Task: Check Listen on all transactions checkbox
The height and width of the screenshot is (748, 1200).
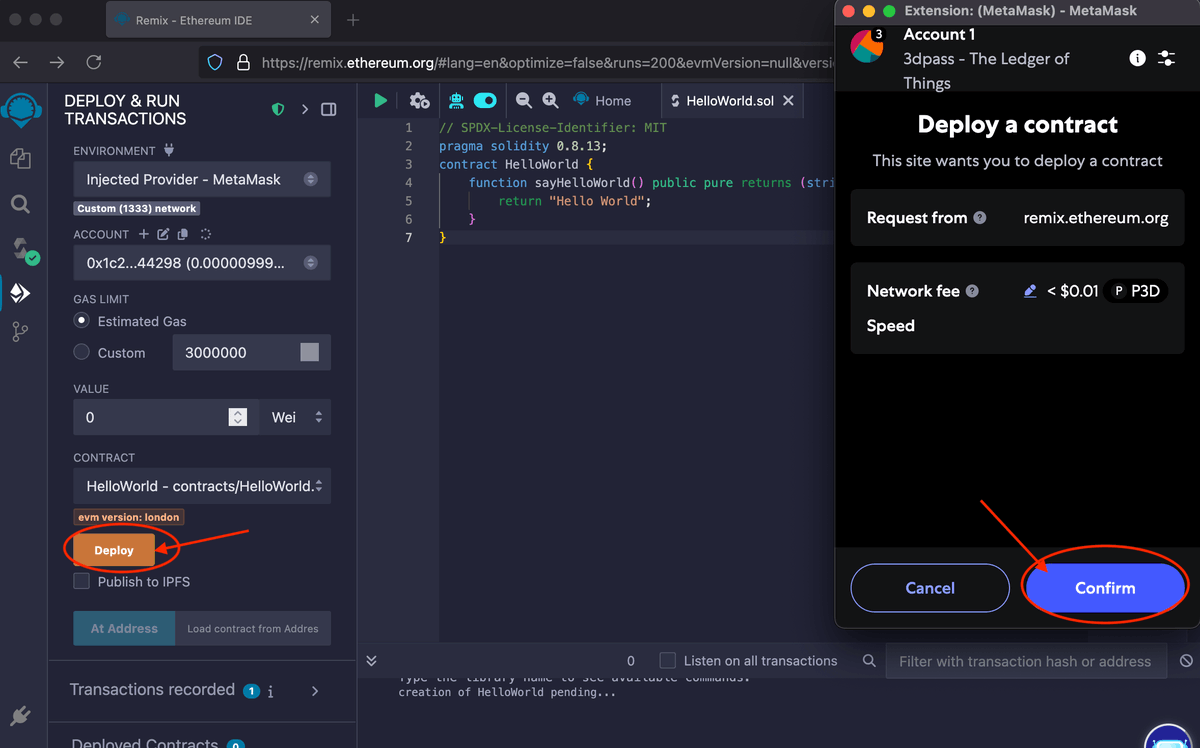Action: (668, 660)
